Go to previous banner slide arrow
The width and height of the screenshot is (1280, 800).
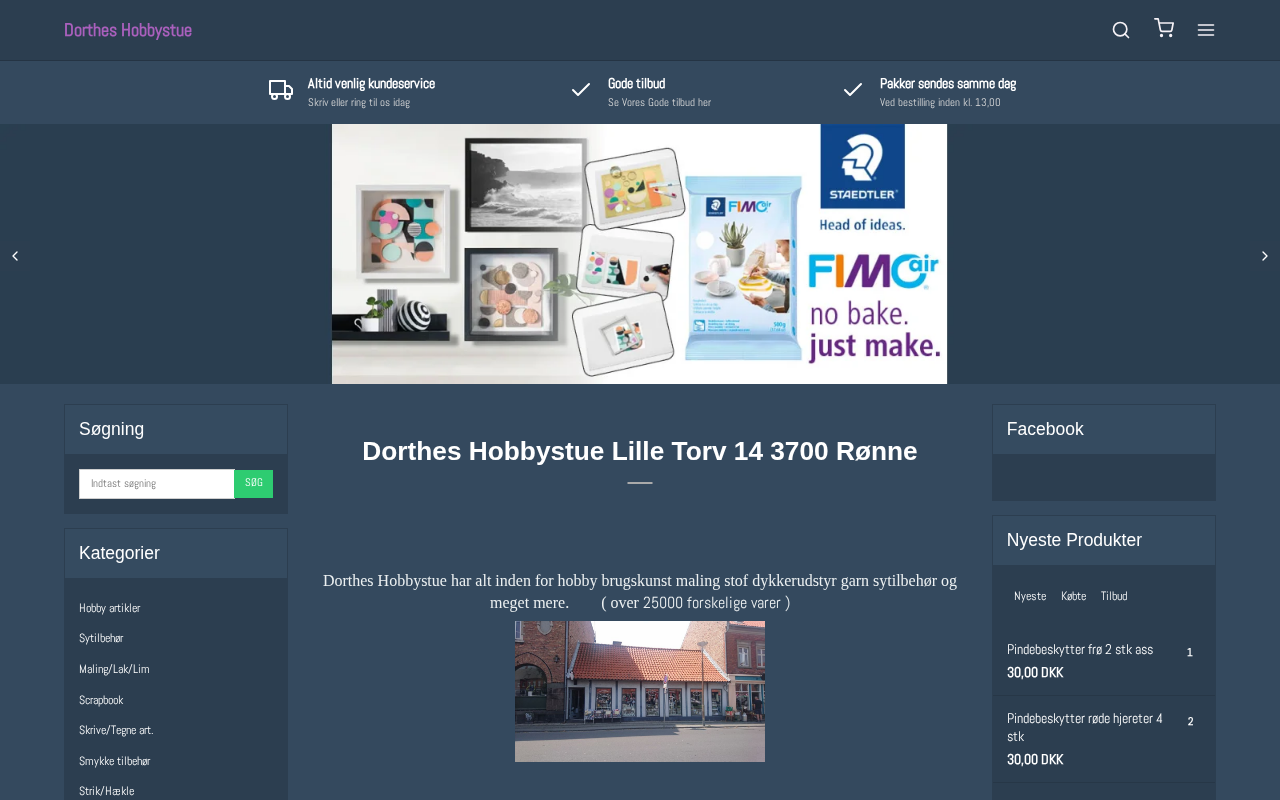pos(15,256)
